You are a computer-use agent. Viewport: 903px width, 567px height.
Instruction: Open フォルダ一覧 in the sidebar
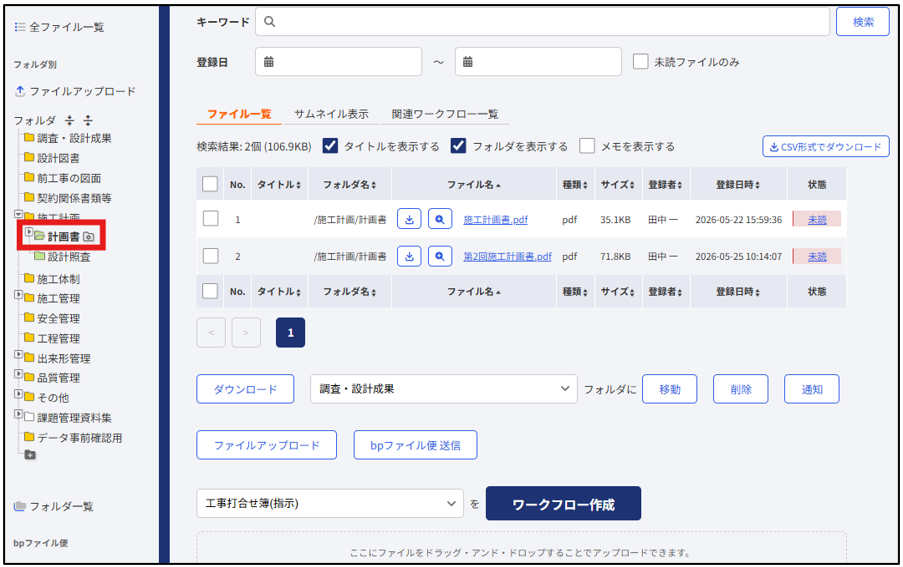coord(61,507)
